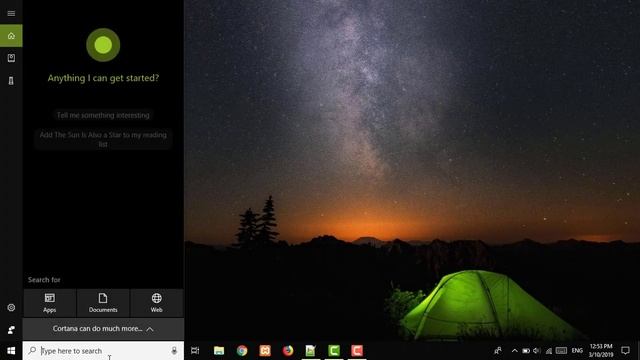Open the Notepad++ taskbar icon

[x=311, y=351]
